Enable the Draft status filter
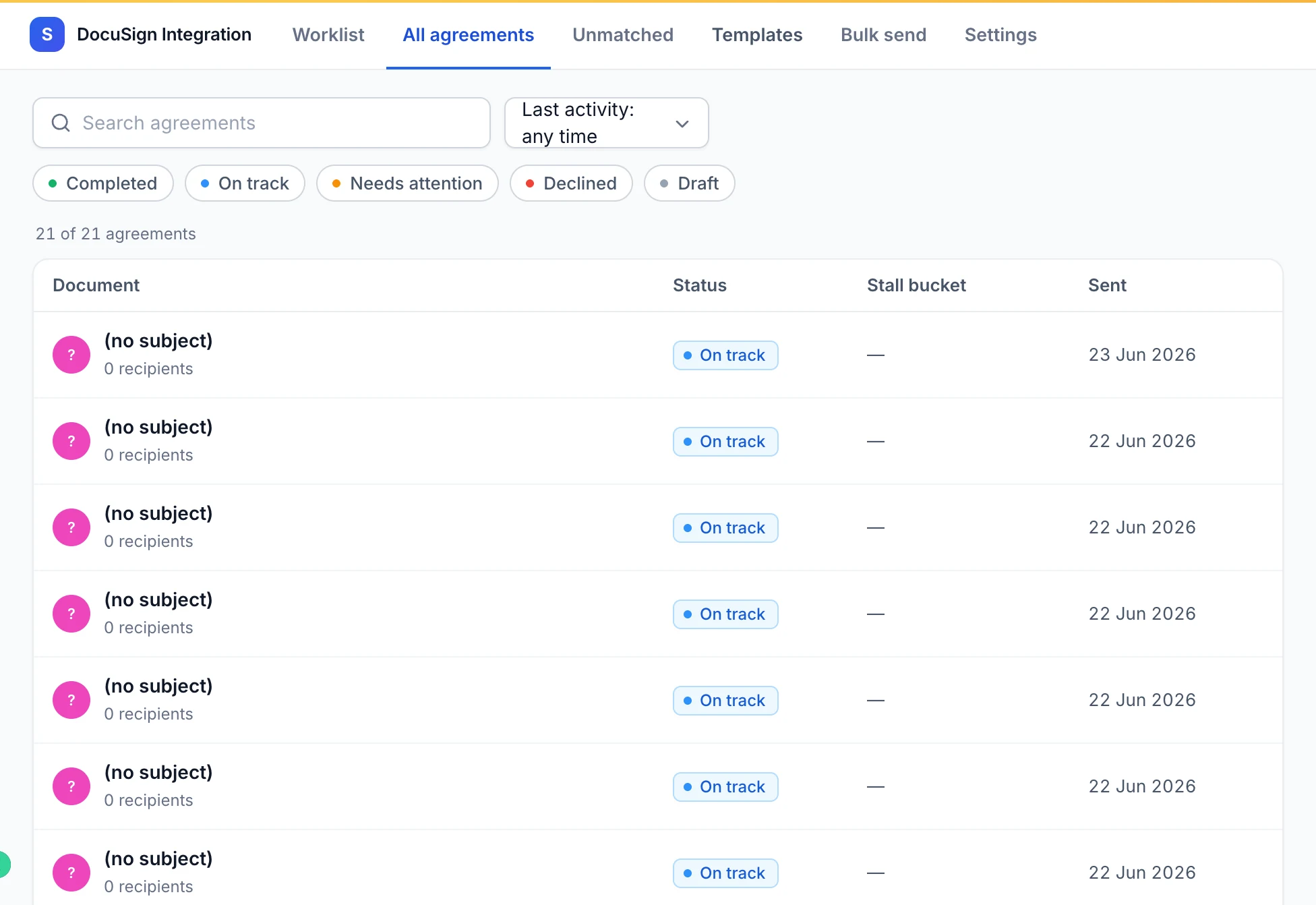Viewport: 1316px width, 905px height. pyautogui.click(x=689, y=183)
